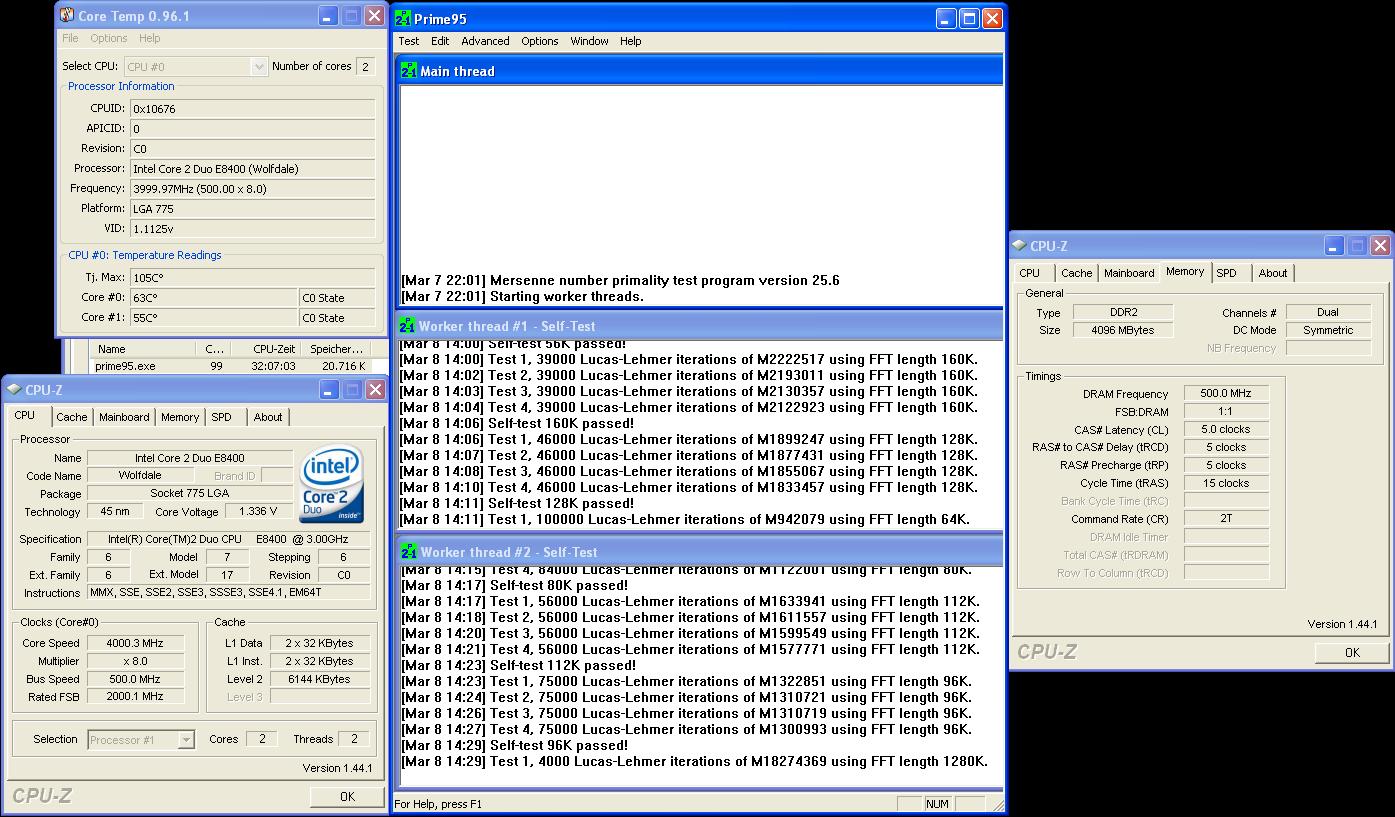
Task: Click the 'Self-test 96K passed!' log line
Action: pos(514,745)
